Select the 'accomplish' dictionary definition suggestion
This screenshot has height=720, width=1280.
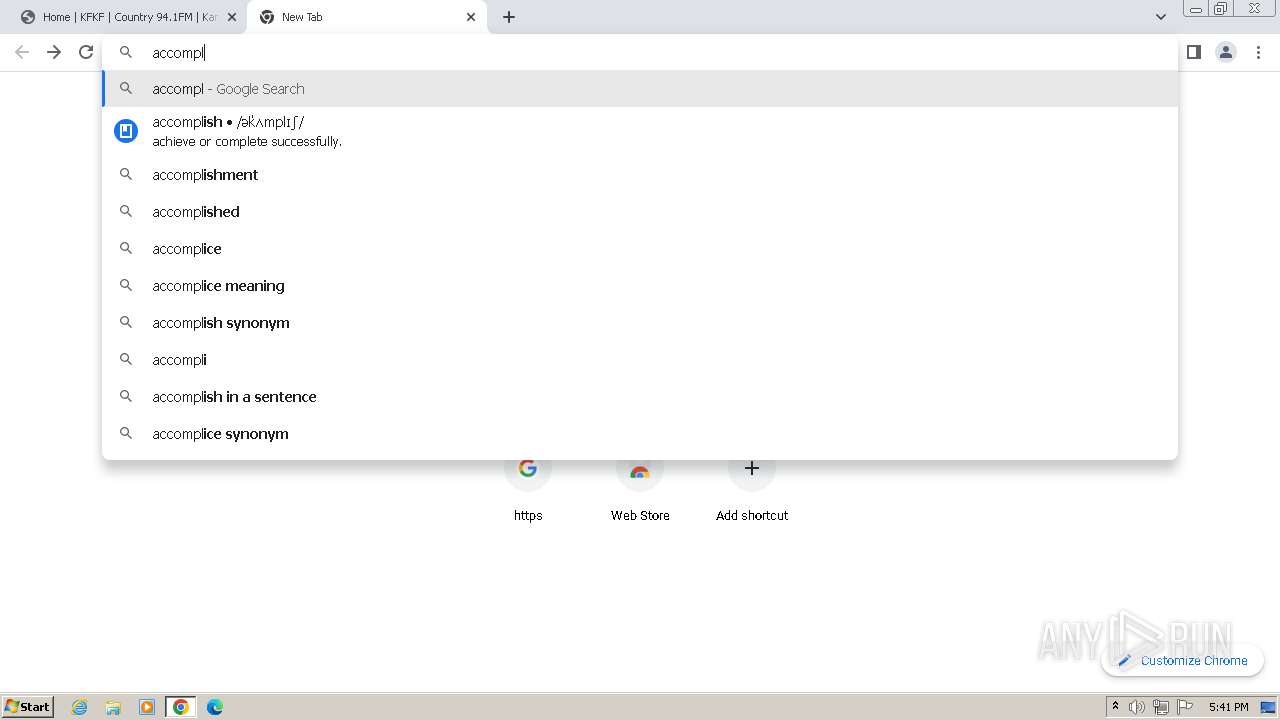click(x=640, y=131)
